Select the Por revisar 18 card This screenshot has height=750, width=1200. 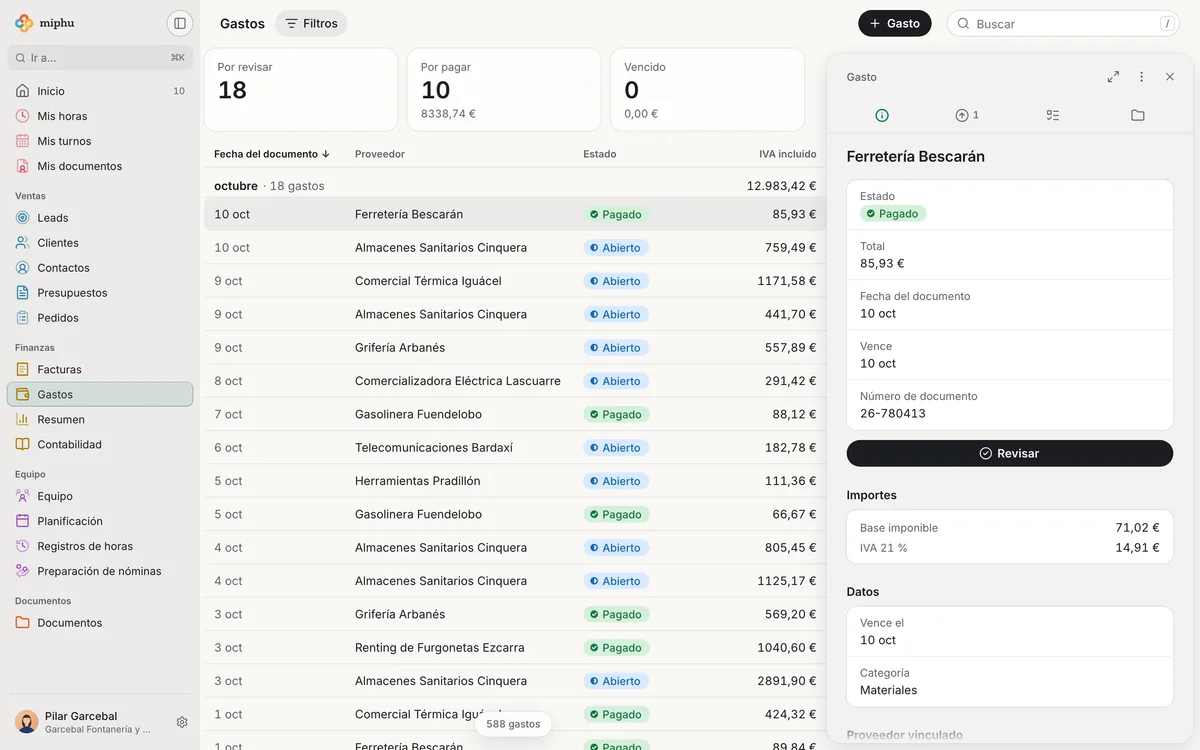point(301,90)
